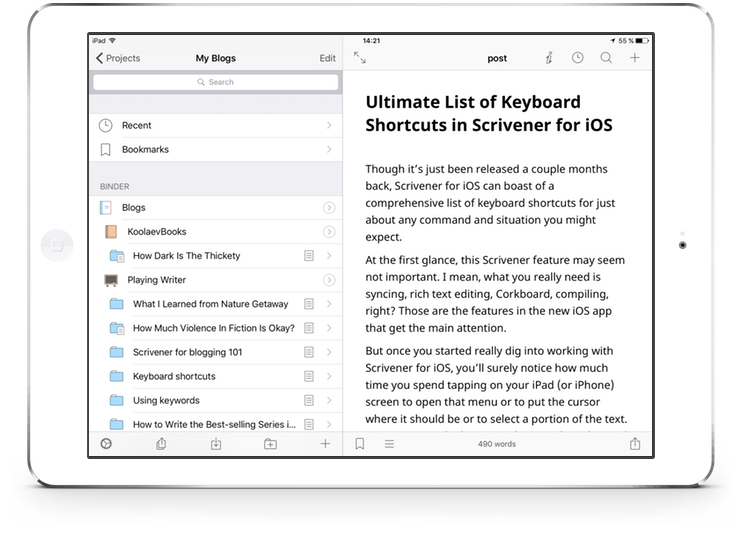This screenshot has width=742, height=540.
Task: Click the Recent clock icon
Action: [106, 125]
